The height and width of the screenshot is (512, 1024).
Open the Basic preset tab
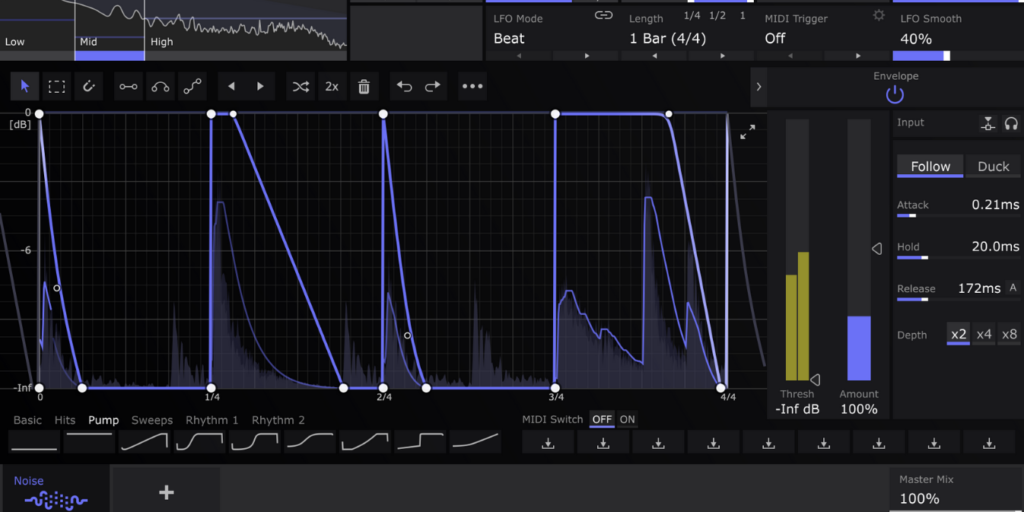(27, 420)
